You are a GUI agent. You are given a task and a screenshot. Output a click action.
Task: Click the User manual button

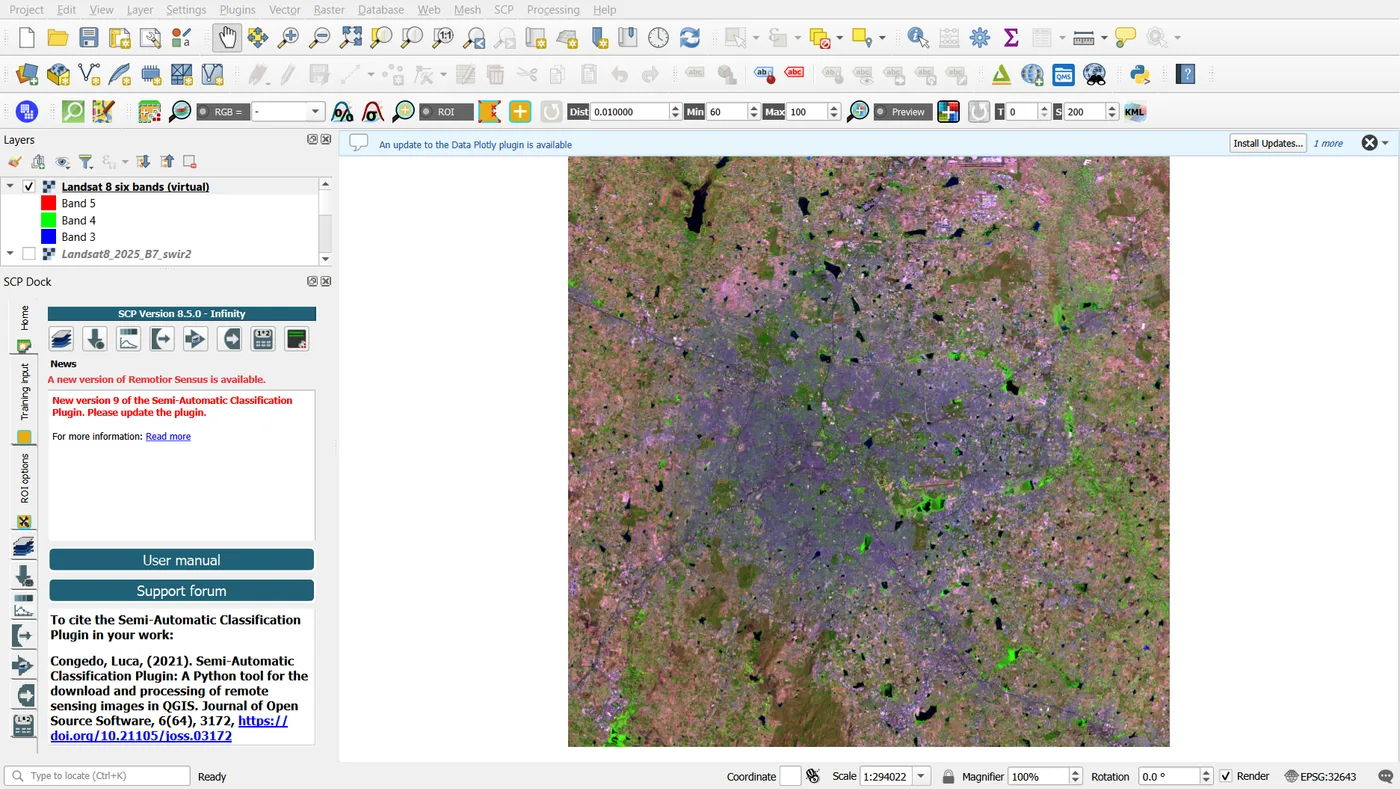coord(181,560)
